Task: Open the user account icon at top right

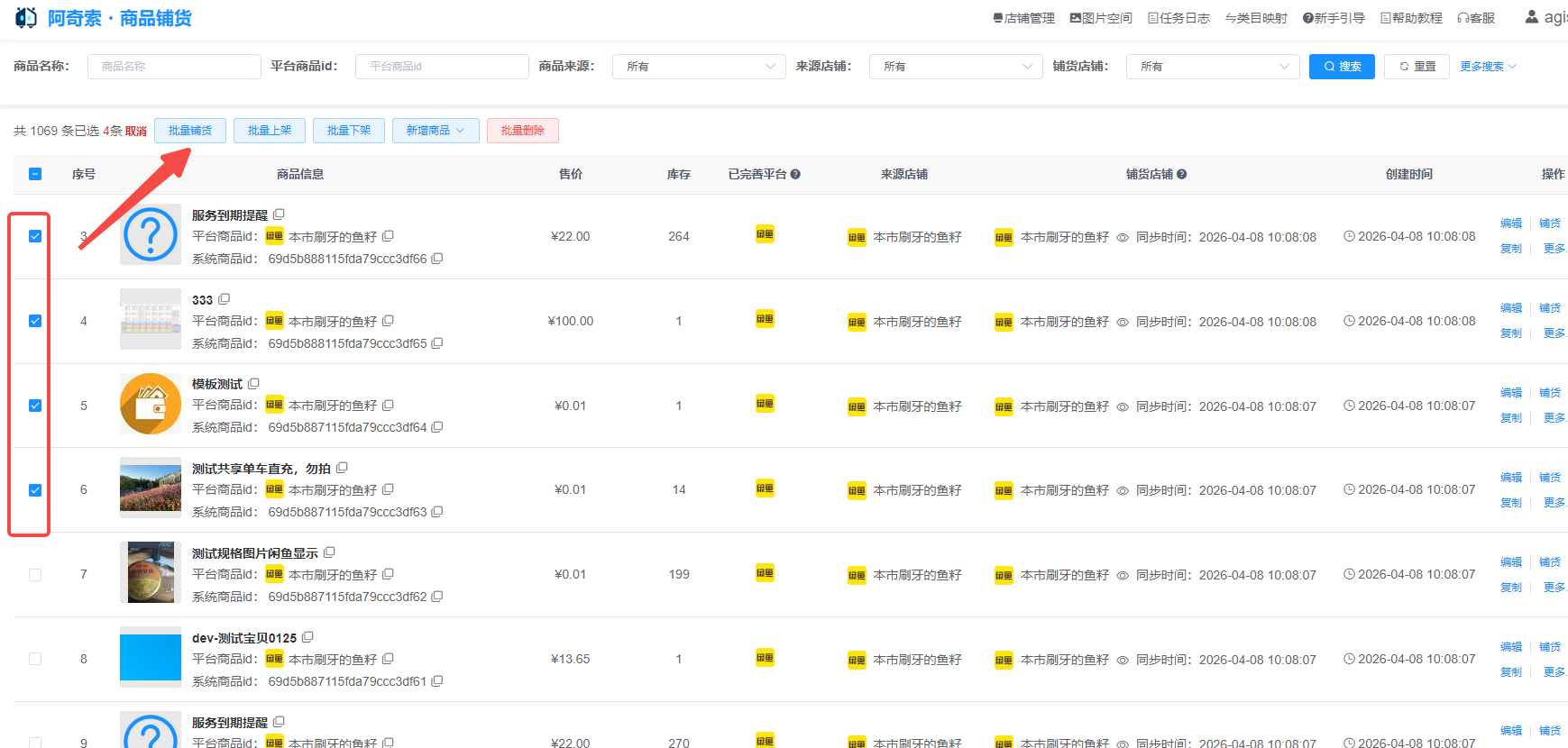Action: tap(1532, 17)
